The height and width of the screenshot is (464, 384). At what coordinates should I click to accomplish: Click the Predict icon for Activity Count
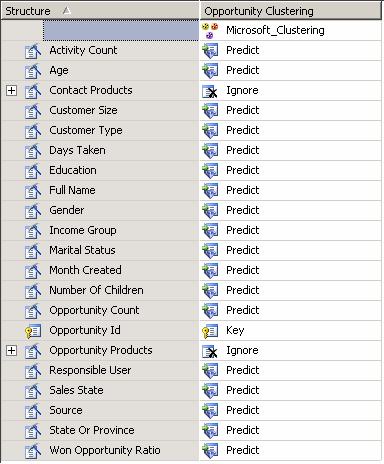point(210,51)
